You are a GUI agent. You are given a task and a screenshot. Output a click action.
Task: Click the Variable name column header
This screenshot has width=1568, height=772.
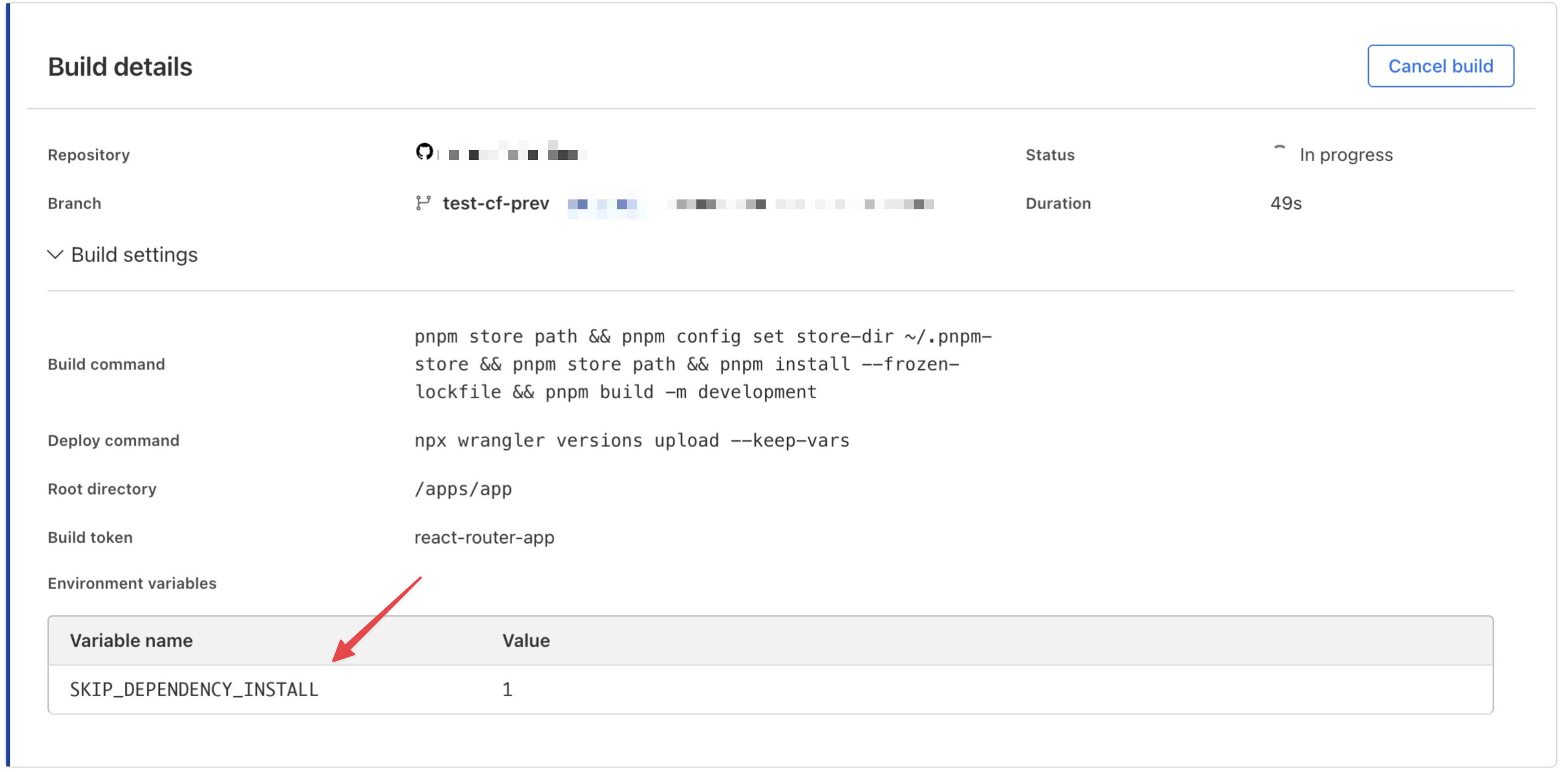pos(131,640)
